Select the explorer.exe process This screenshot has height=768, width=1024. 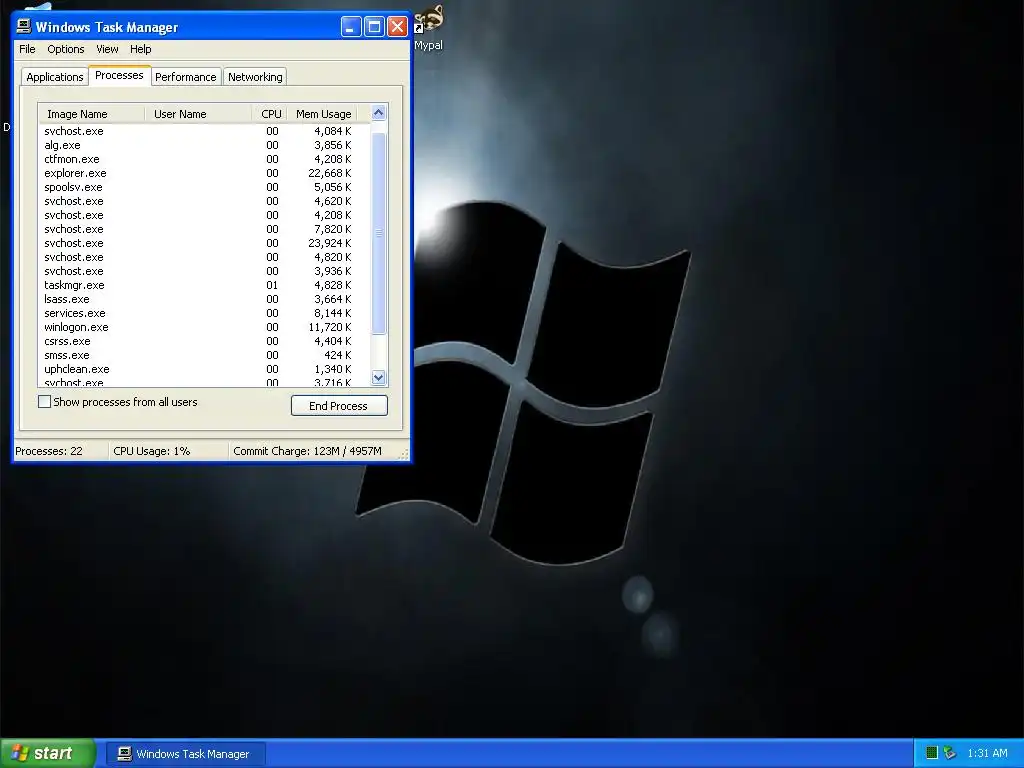coord(204,173)
